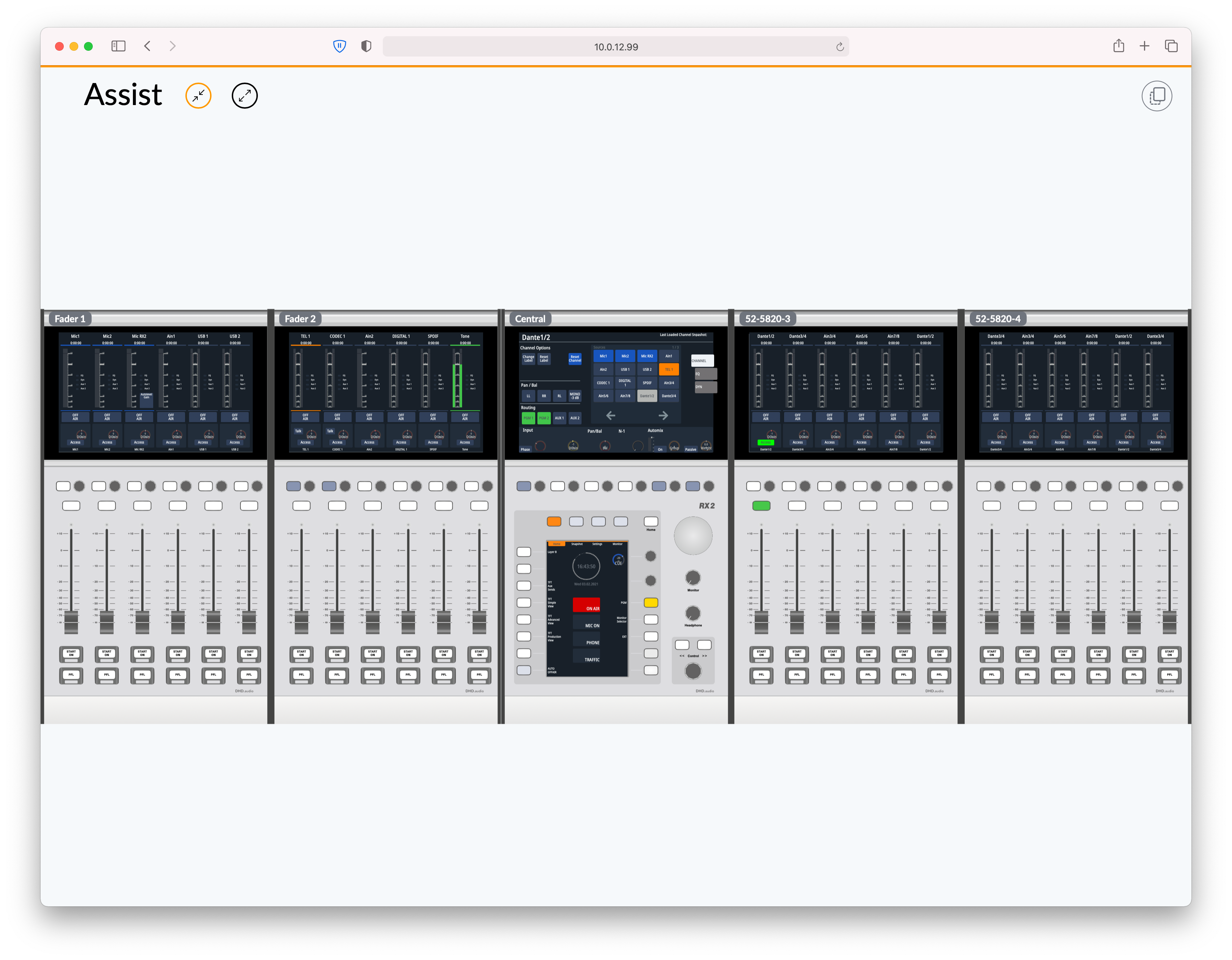Toggle the Phase button
Screen dimensions: 1232x960
[x=525, y=449]
